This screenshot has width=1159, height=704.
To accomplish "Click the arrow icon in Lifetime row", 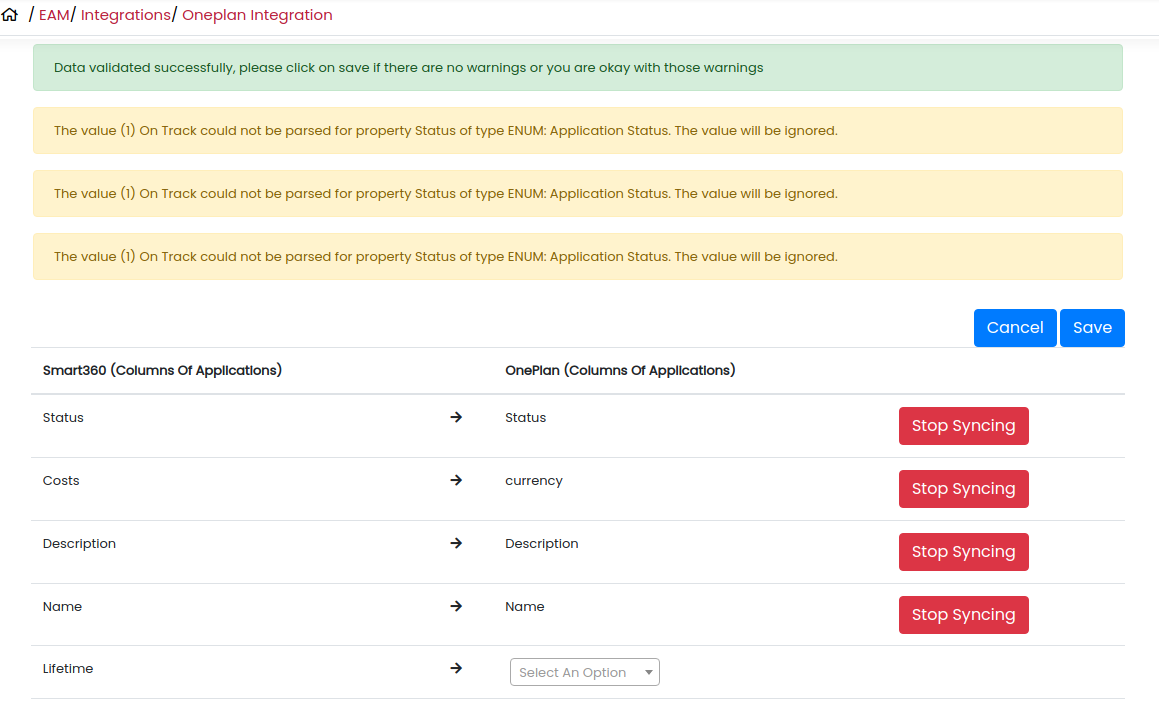I will coord(456,668).
